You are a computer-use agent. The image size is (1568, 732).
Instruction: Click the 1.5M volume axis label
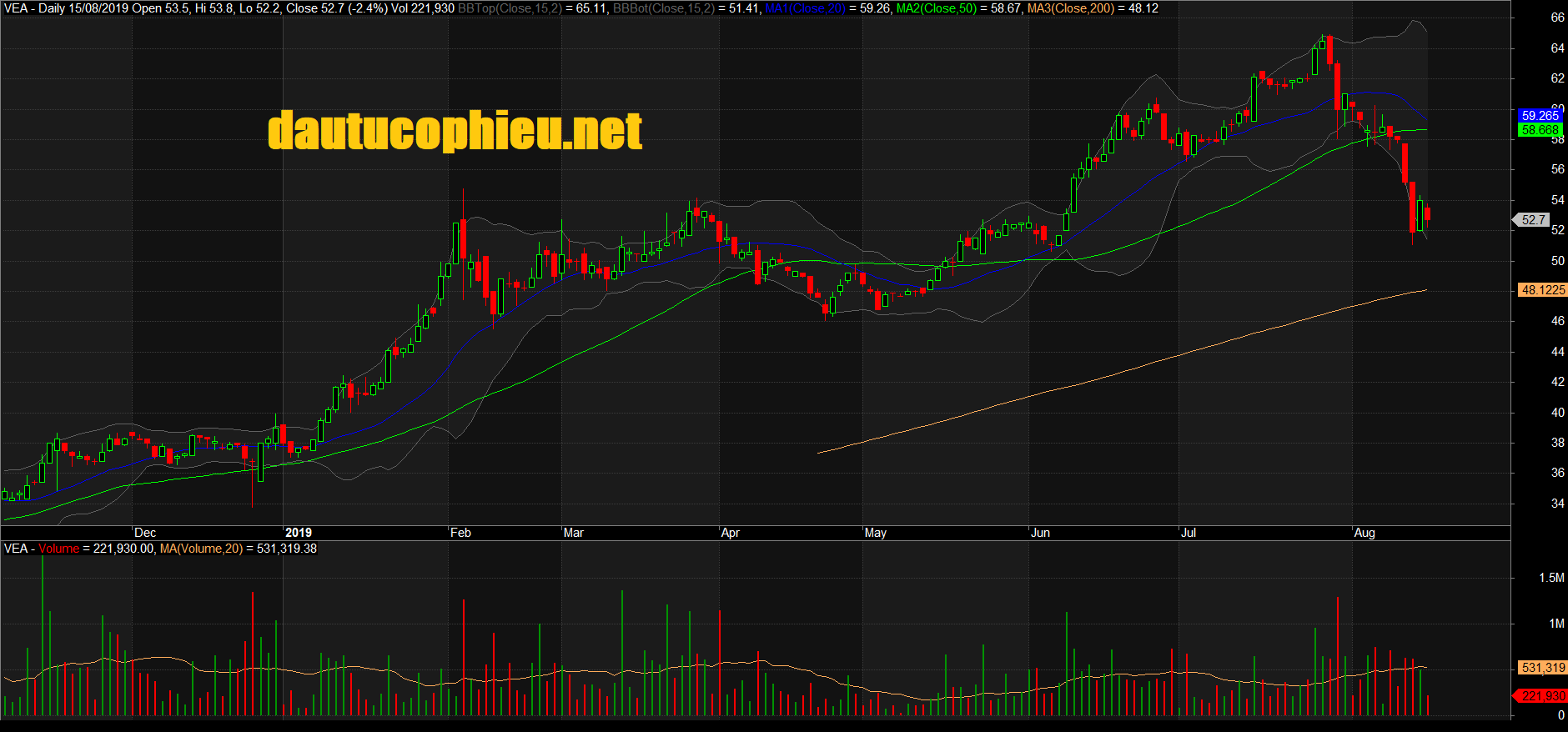pyautogui.click(x=1551, y=578)
